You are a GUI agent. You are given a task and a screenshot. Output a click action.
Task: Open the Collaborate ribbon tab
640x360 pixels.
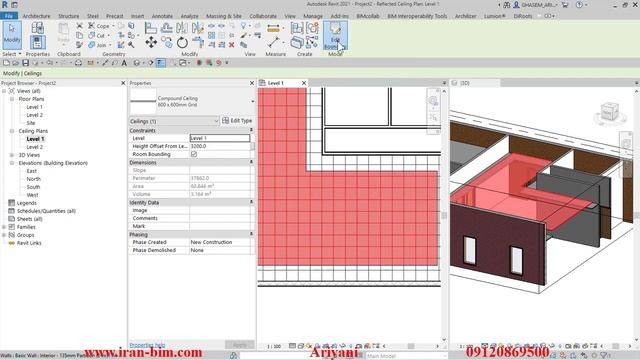pyautogui.click(x=263, y=16)
